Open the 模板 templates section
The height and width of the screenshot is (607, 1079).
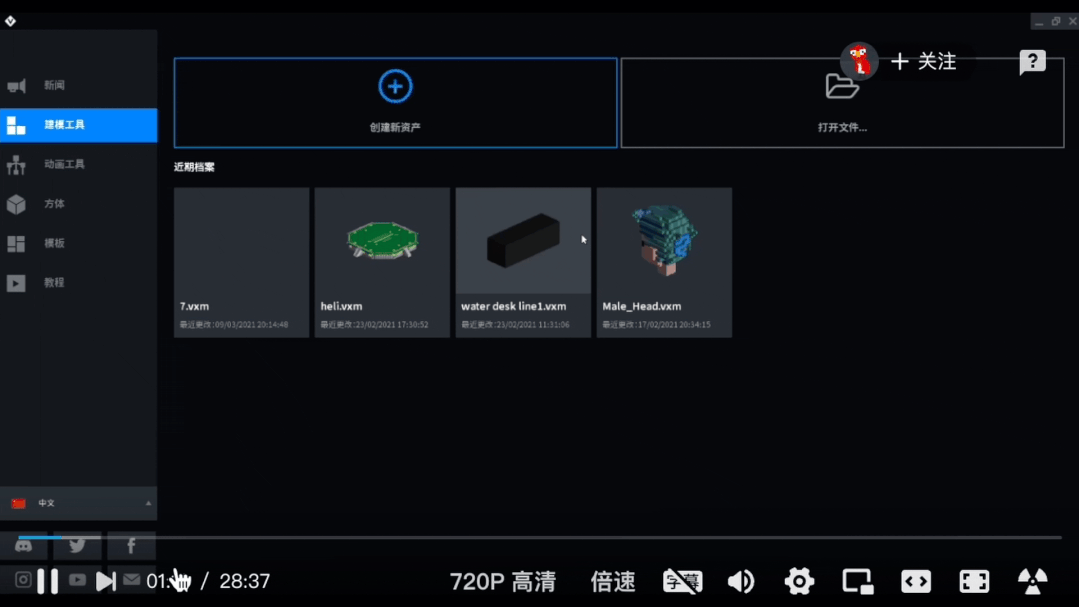click(x=54, y=243)
